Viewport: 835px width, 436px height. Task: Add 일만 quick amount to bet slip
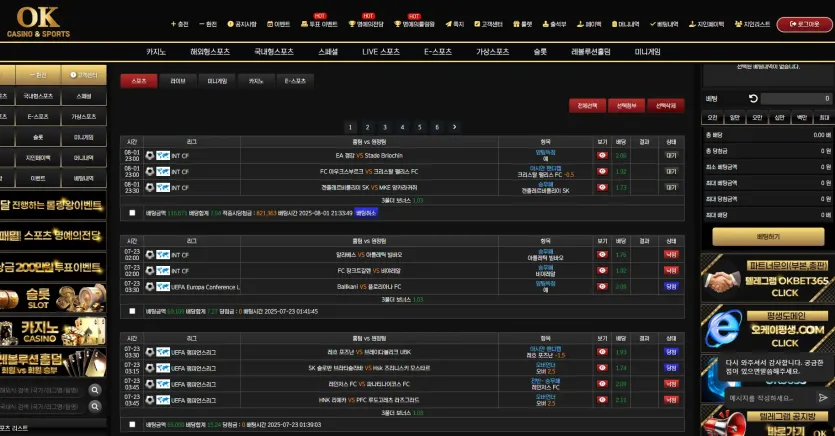point(734,118)
